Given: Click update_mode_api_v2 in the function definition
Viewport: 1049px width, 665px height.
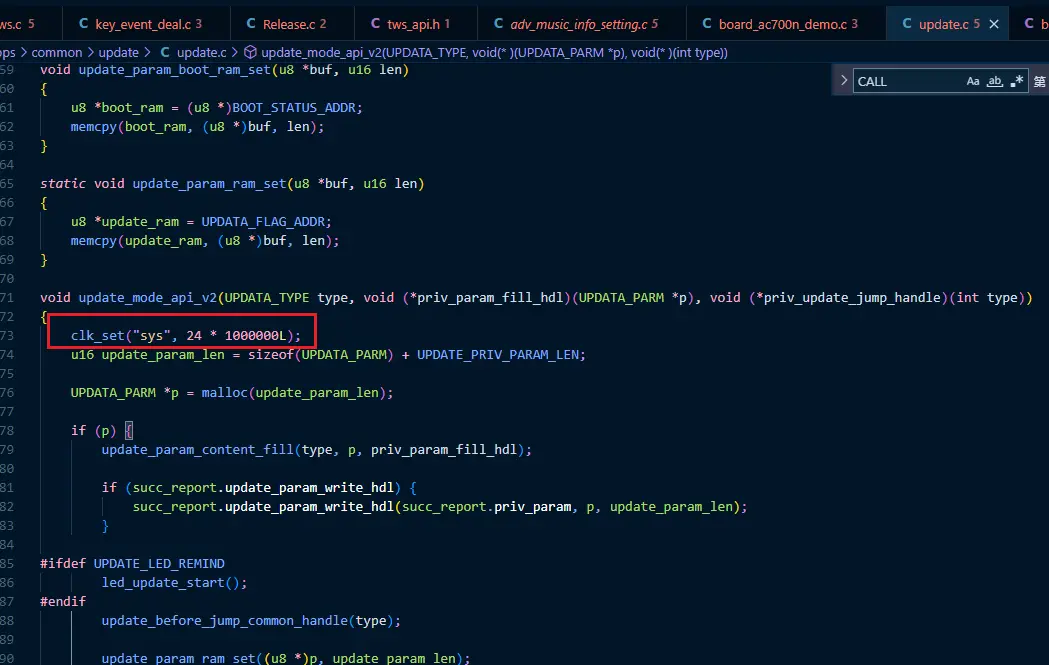Looking at the screenshot, I should pyautogui.click(x=148, y=298).
